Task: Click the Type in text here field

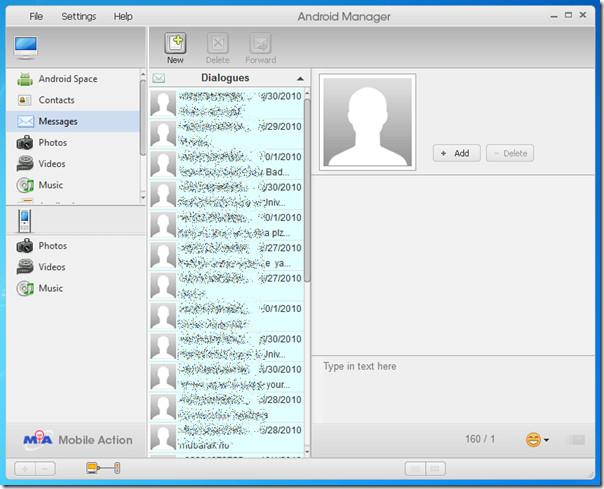Action: point(453,389)
